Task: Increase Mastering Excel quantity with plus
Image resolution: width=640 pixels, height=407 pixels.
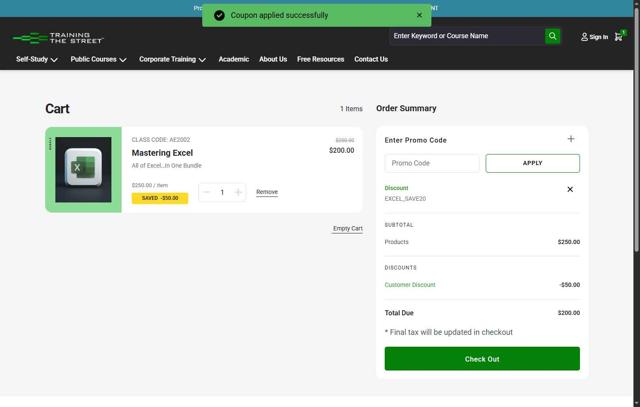Action: 238,192
